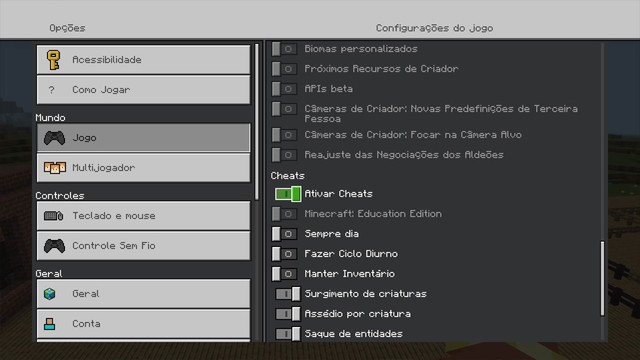640x360 pixels.
Task: Open Teclado e mouse controls
Action: [143, 216]
